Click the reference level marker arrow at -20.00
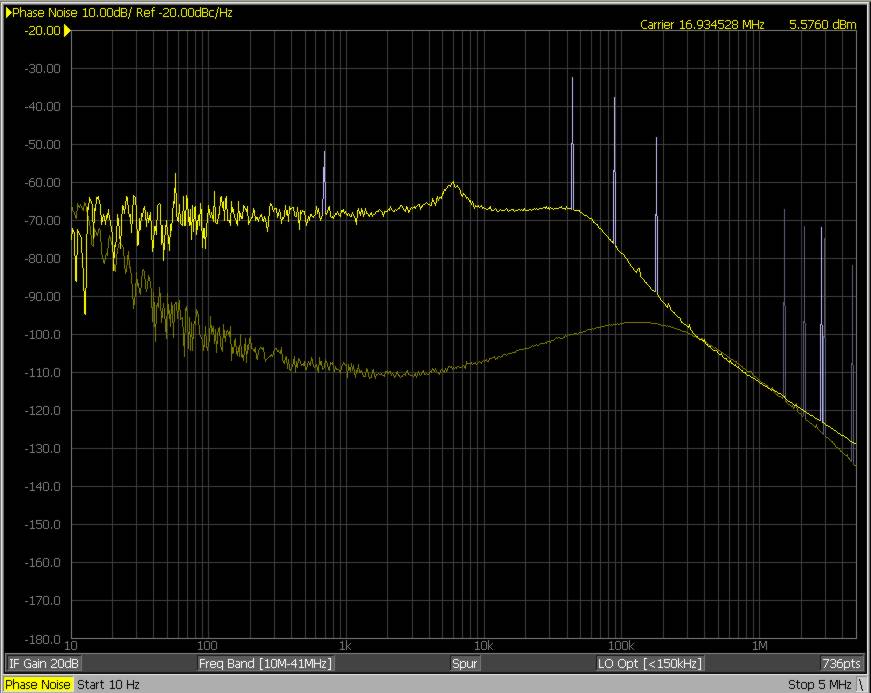871x693 pixels. [x=67, y=31]
